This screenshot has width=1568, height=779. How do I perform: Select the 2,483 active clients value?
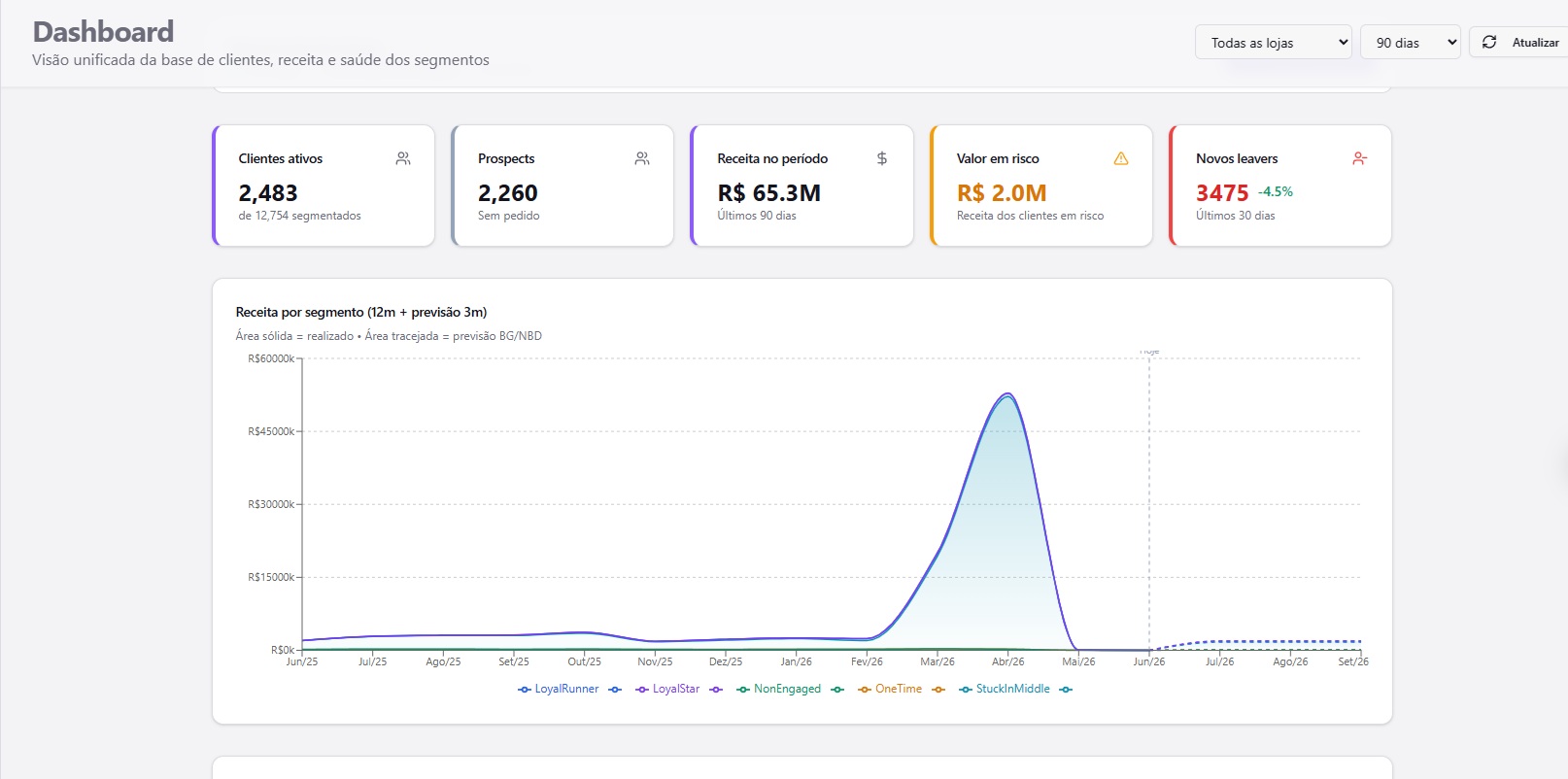tap(268, 193)
